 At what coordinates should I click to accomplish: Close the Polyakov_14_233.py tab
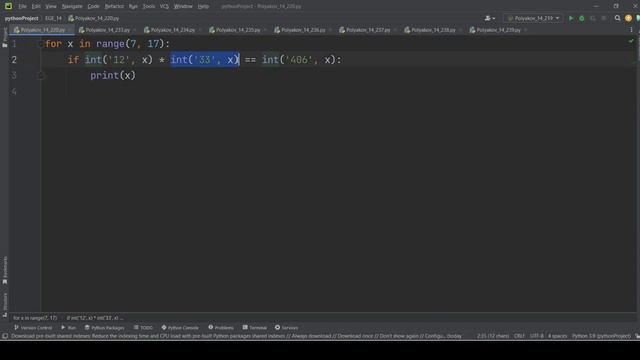coord(135,30)
